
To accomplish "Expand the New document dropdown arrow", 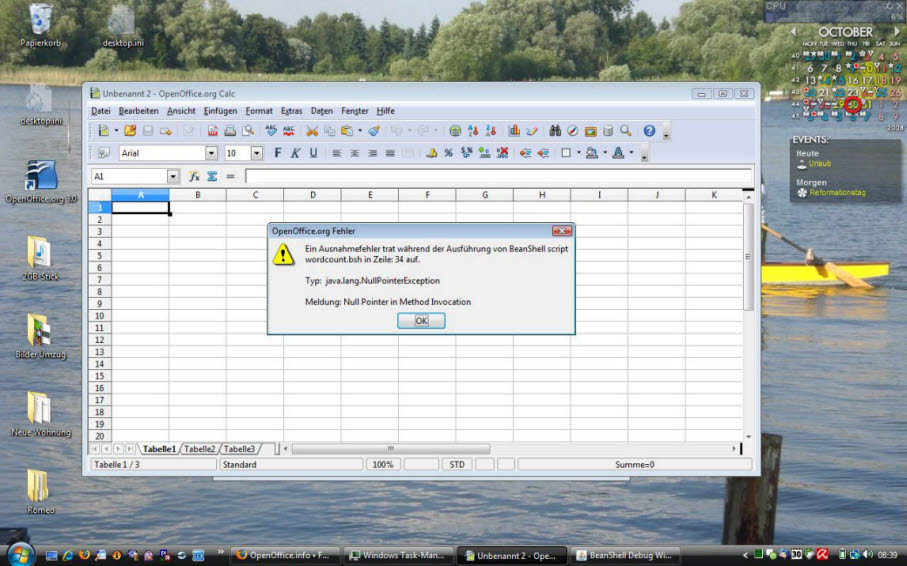I will click(116, 131).
